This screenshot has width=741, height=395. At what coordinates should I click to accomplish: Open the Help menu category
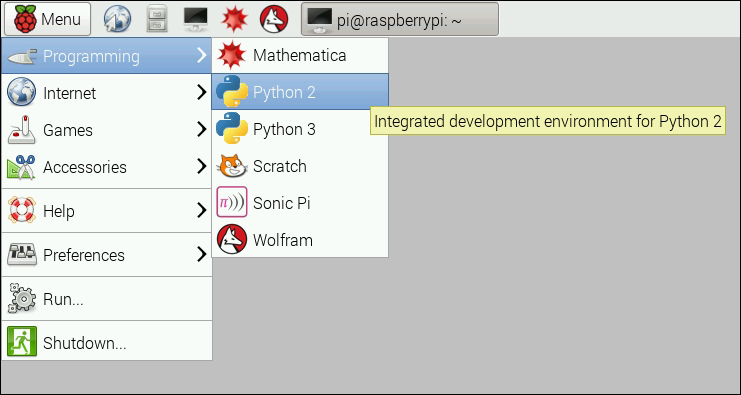[107, 210]
